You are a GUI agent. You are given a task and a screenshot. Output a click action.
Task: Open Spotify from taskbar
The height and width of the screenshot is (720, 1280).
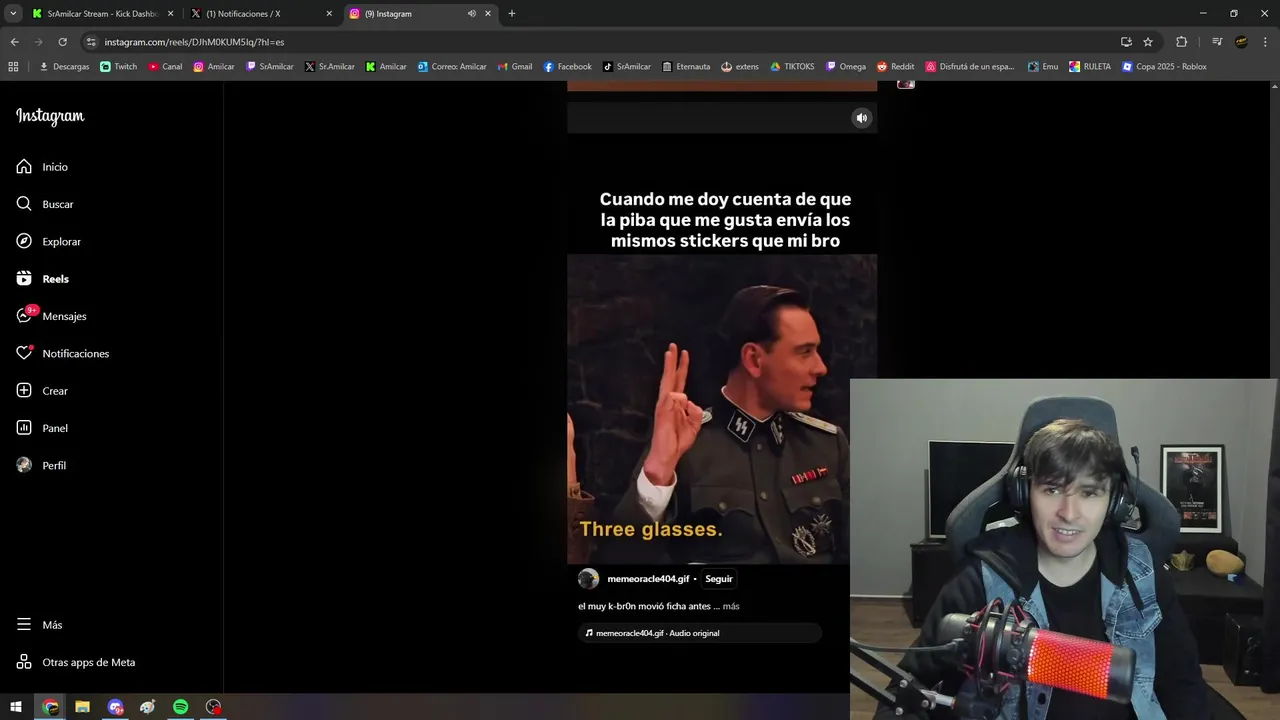click(180, 707)
